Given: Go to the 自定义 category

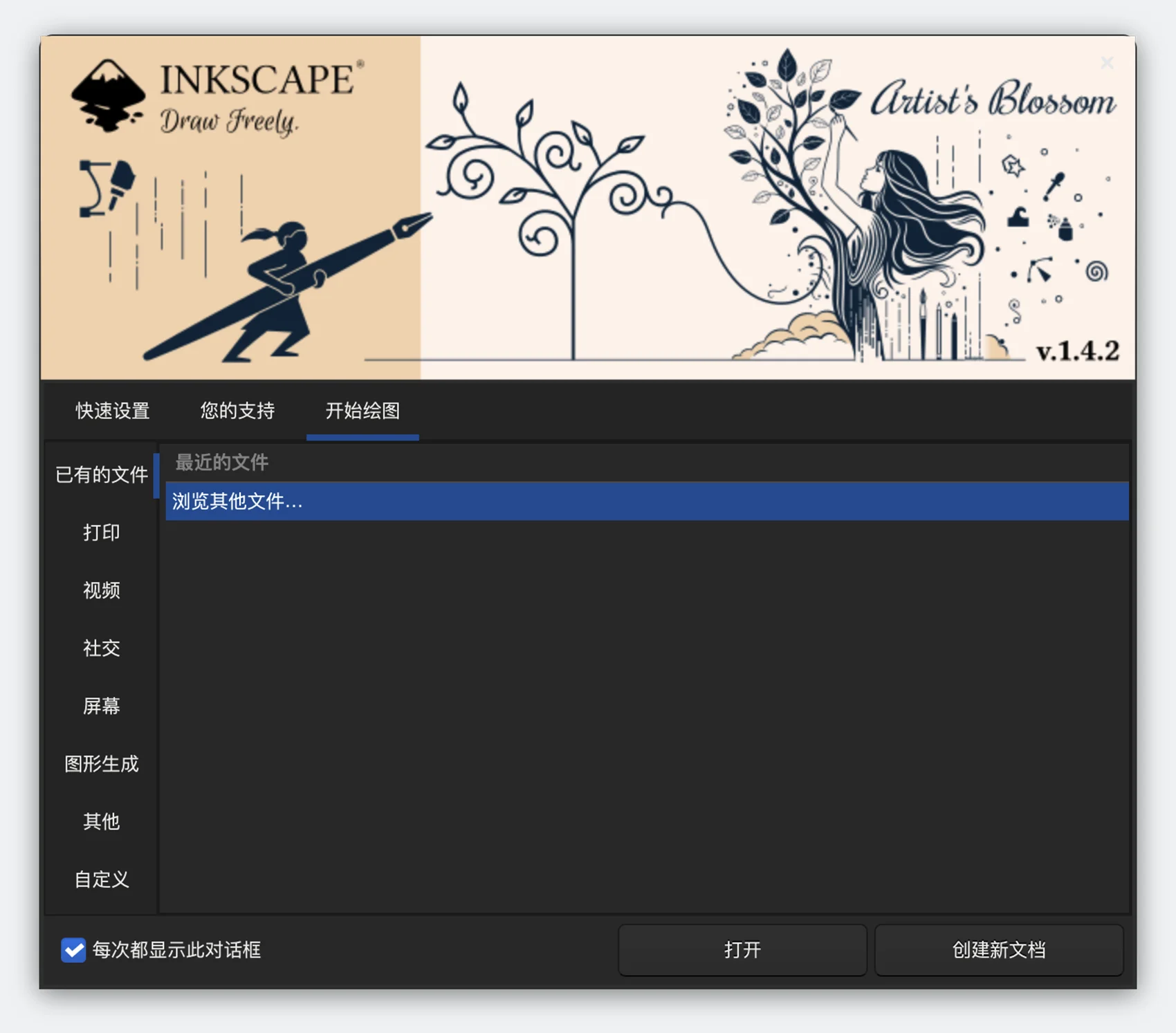Looking at the screenshot, I should 102,880.
